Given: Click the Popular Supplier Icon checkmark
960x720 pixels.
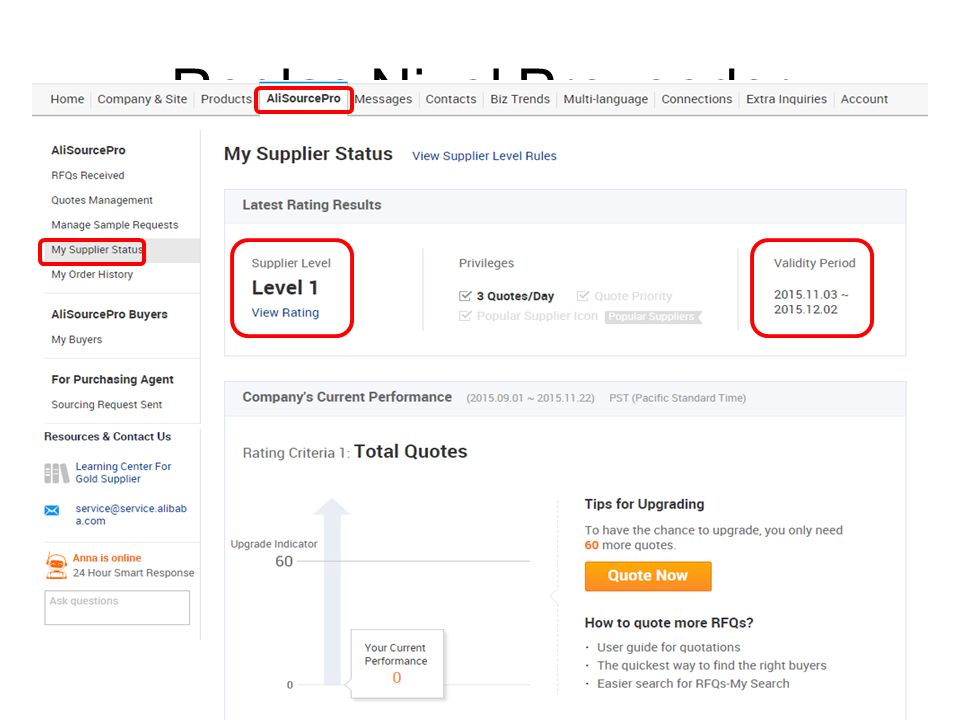Looking at the screenshot, I should point(465,316).
